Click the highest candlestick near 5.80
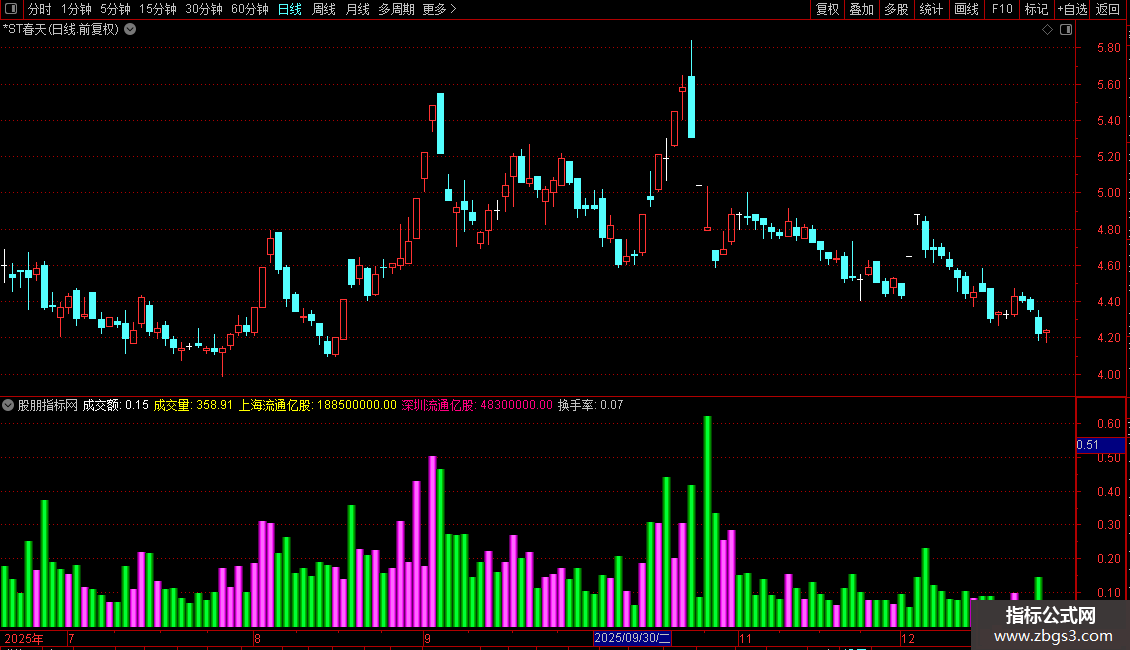 coord(692,89)
